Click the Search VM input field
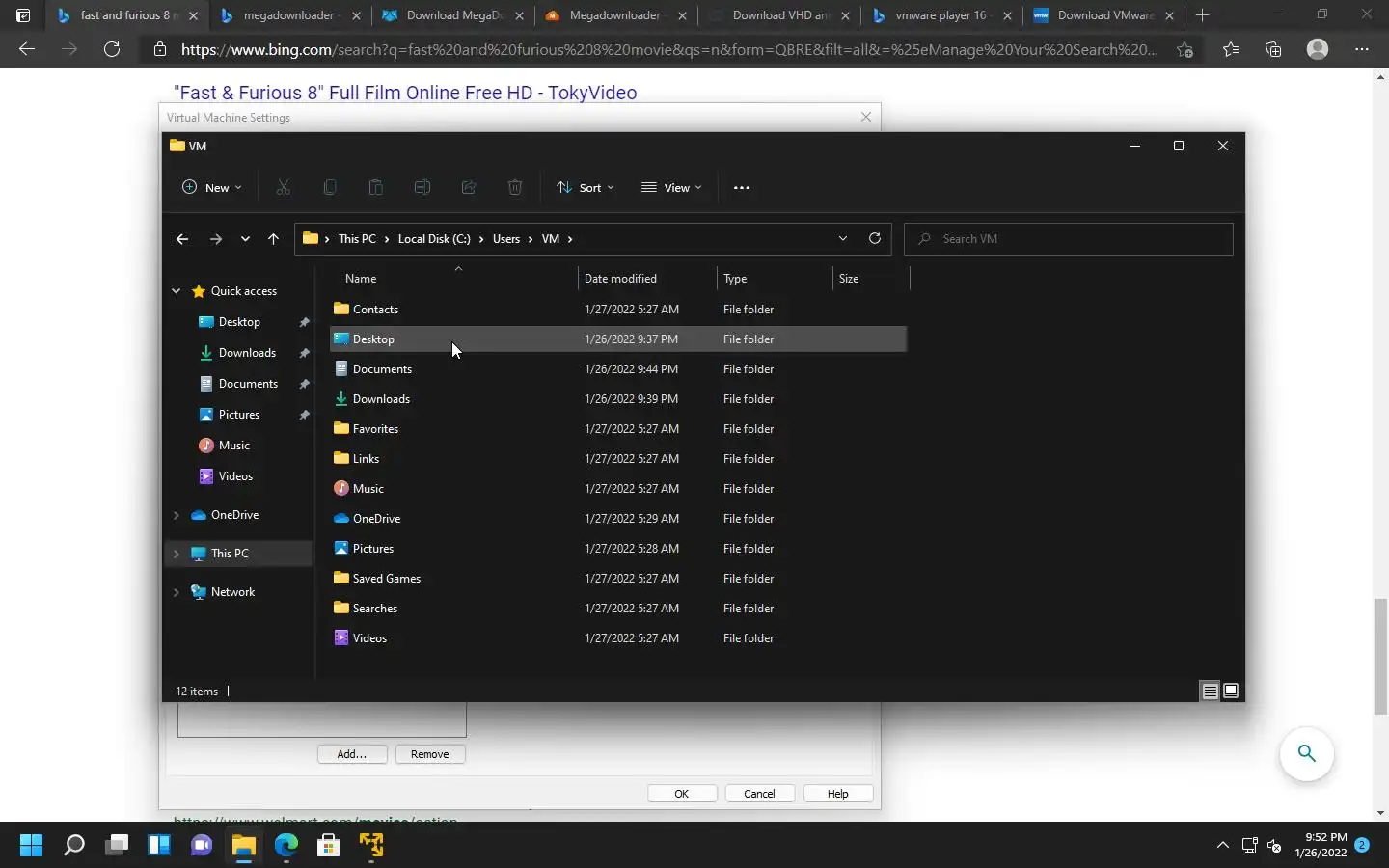1389x868 pixels. [1069, 239]
